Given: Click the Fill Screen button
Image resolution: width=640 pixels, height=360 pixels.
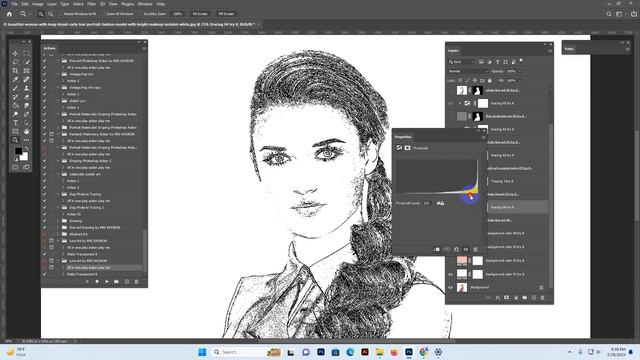Looking at the screenshot, I should (226, 14).
